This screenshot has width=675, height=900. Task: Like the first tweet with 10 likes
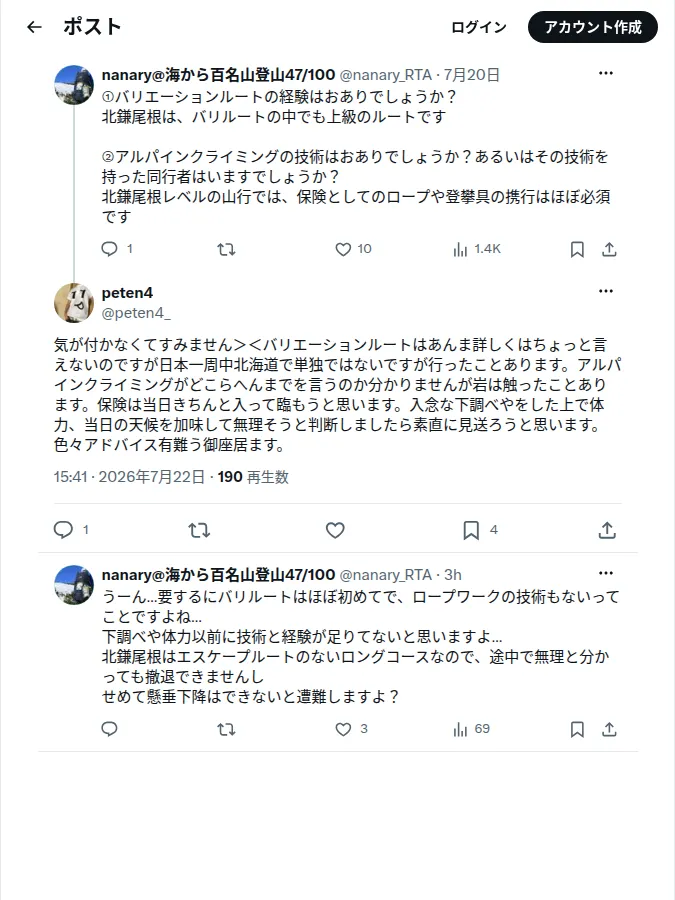coord(343,249)
